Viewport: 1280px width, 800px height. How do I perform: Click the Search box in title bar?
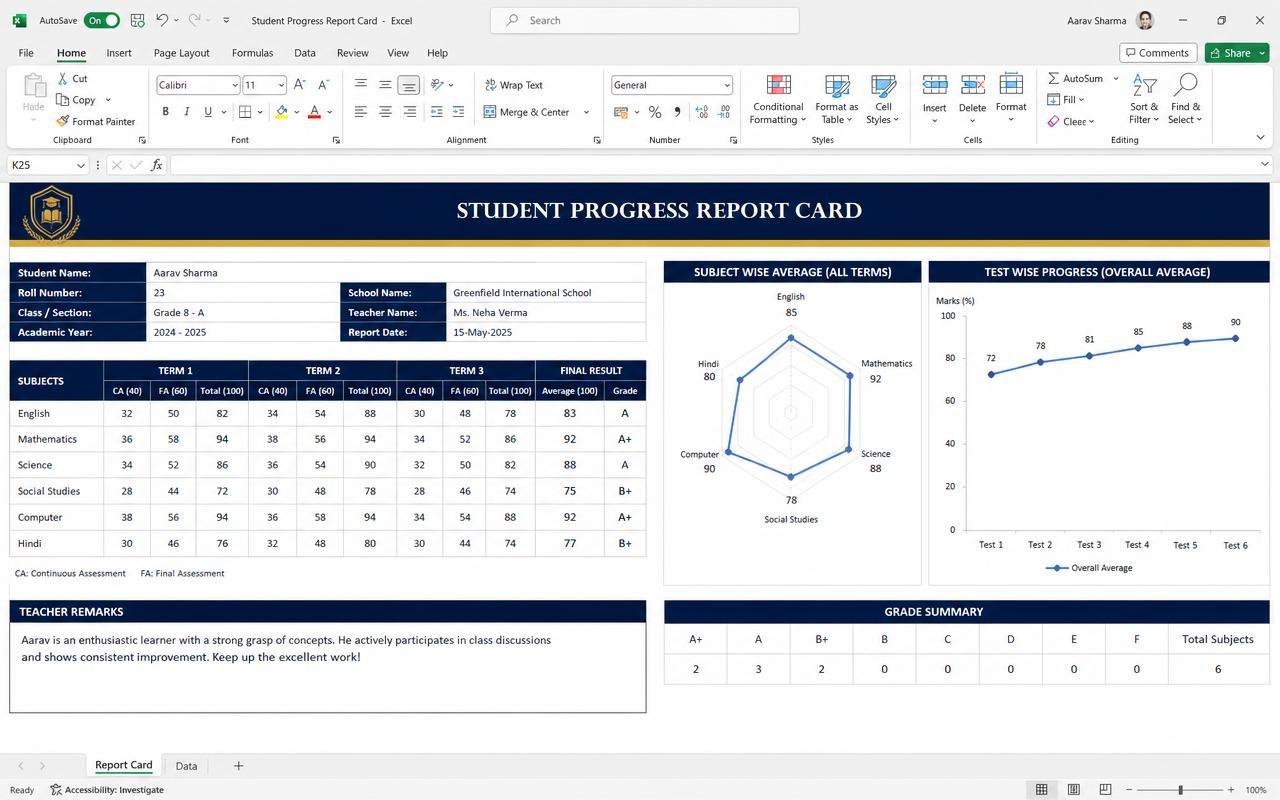pyautogui.click(x=645, y=20)
